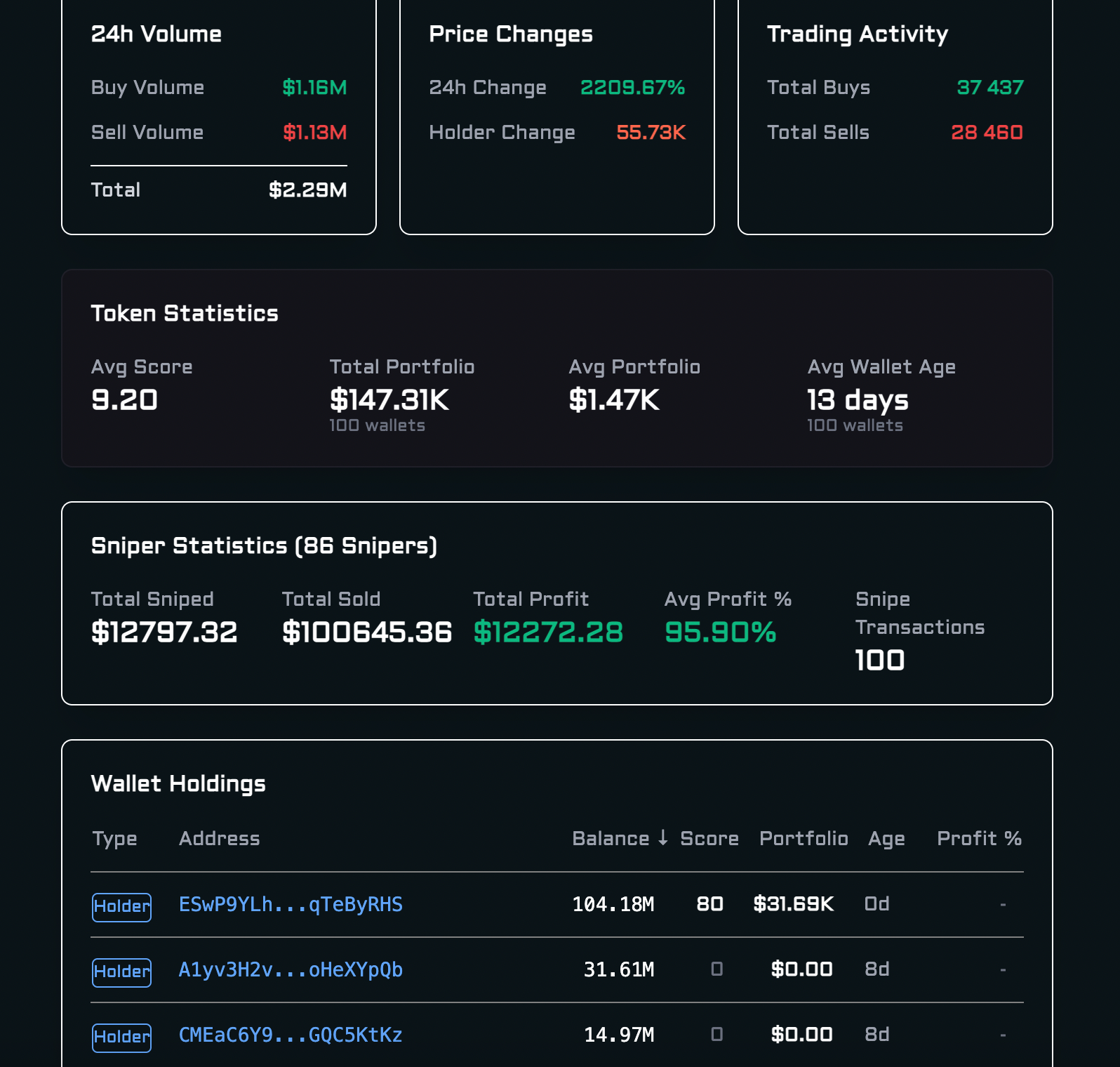
Task: Sort wallets by Portfolio column
Action: click(x=804, y=838)
